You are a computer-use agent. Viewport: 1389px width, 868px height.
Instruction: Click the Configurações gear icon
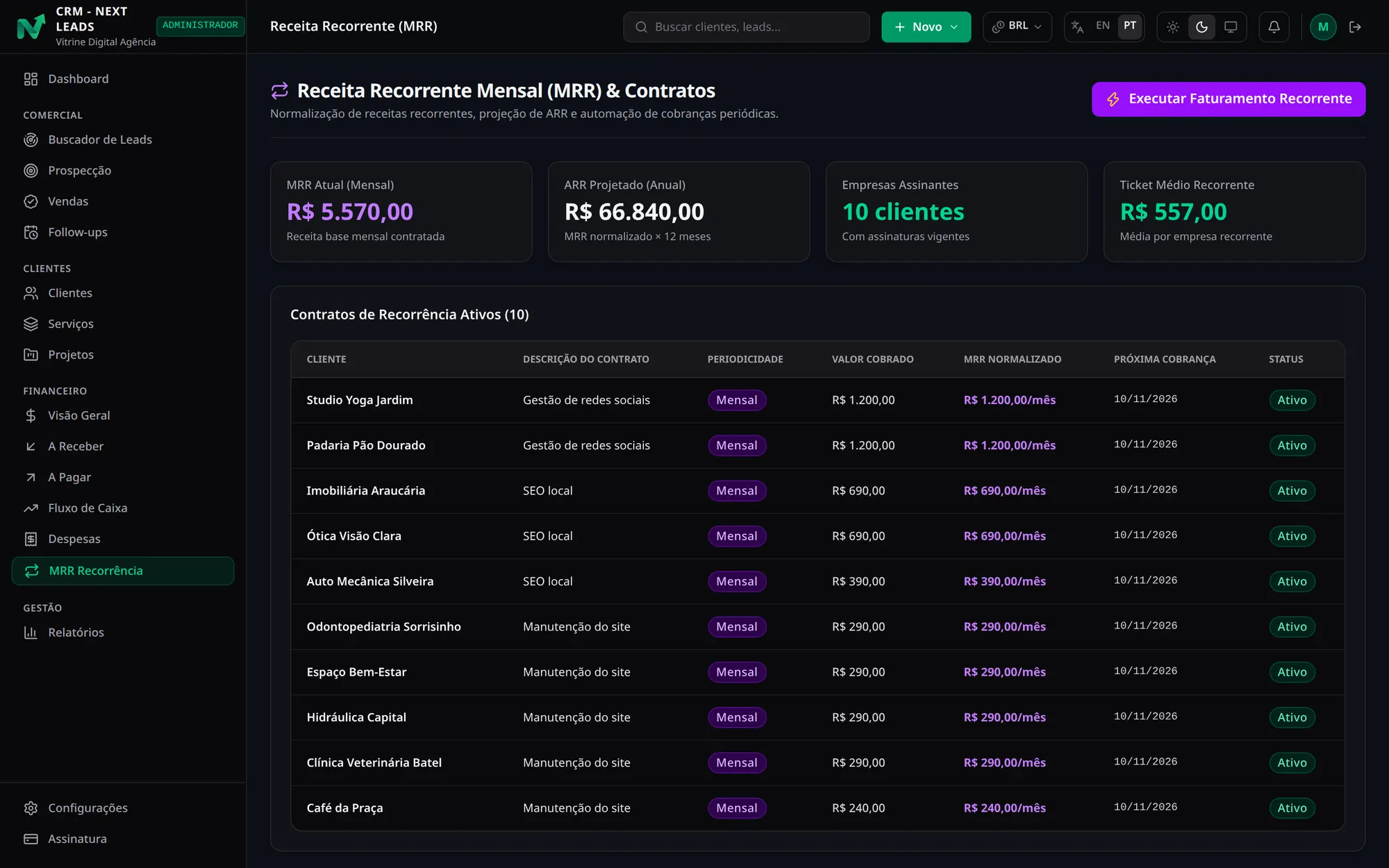click(31, 808)
